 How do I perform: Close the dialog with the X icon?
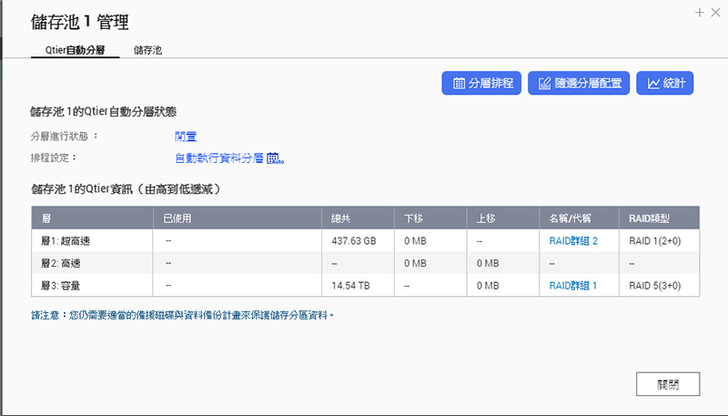[715, 12]
